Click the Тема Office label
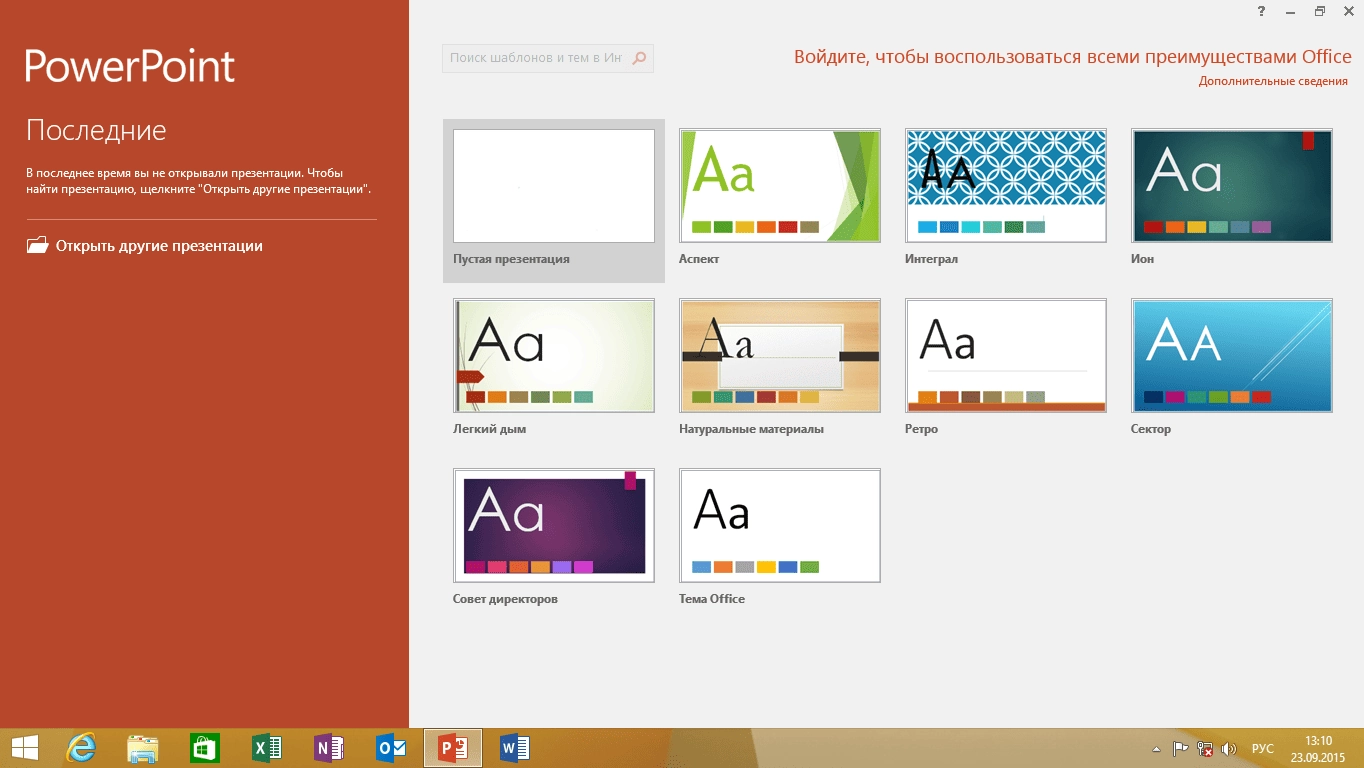The width and height of the screenshot is (1364, 768). click(712, 599)
